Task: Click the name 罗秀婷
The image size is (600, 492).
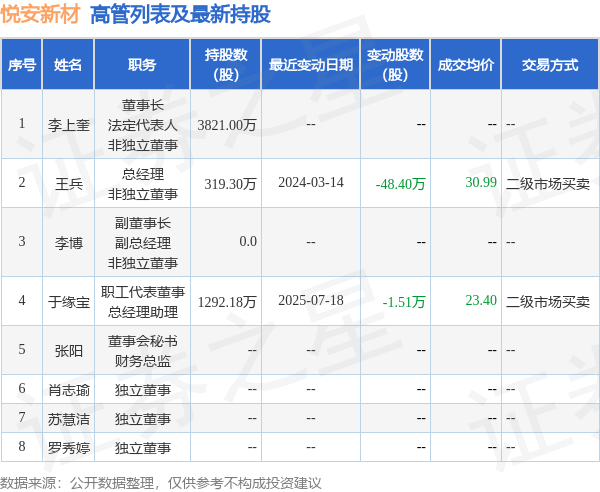Action: (68, 448)
